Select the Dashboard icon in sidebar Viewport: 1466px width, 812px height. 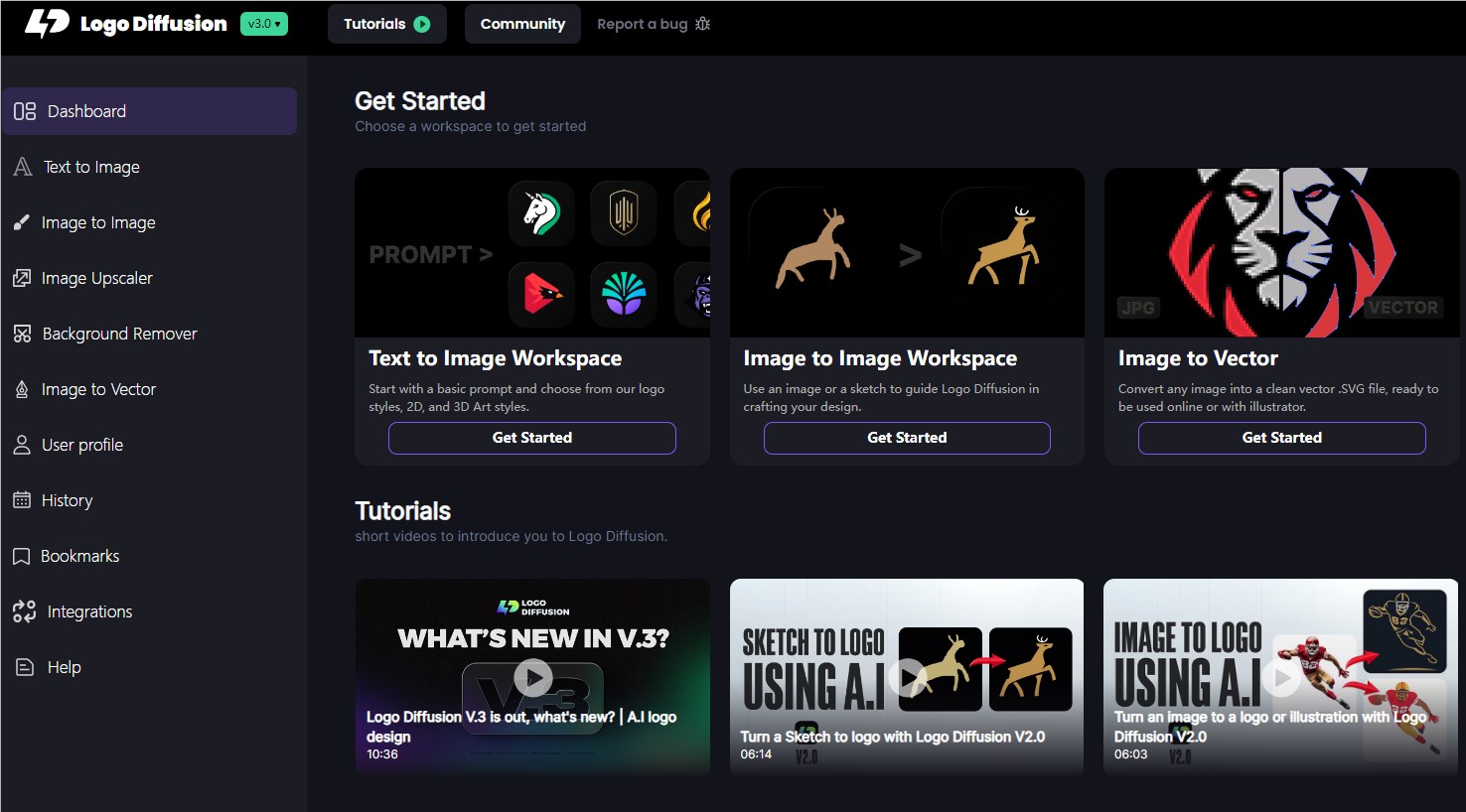coord(25,111)
